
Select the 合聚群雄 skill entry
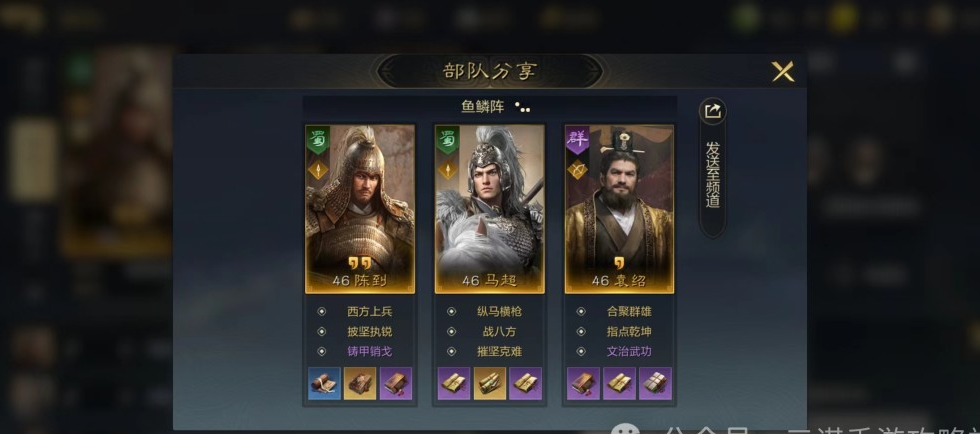(629, 311)
